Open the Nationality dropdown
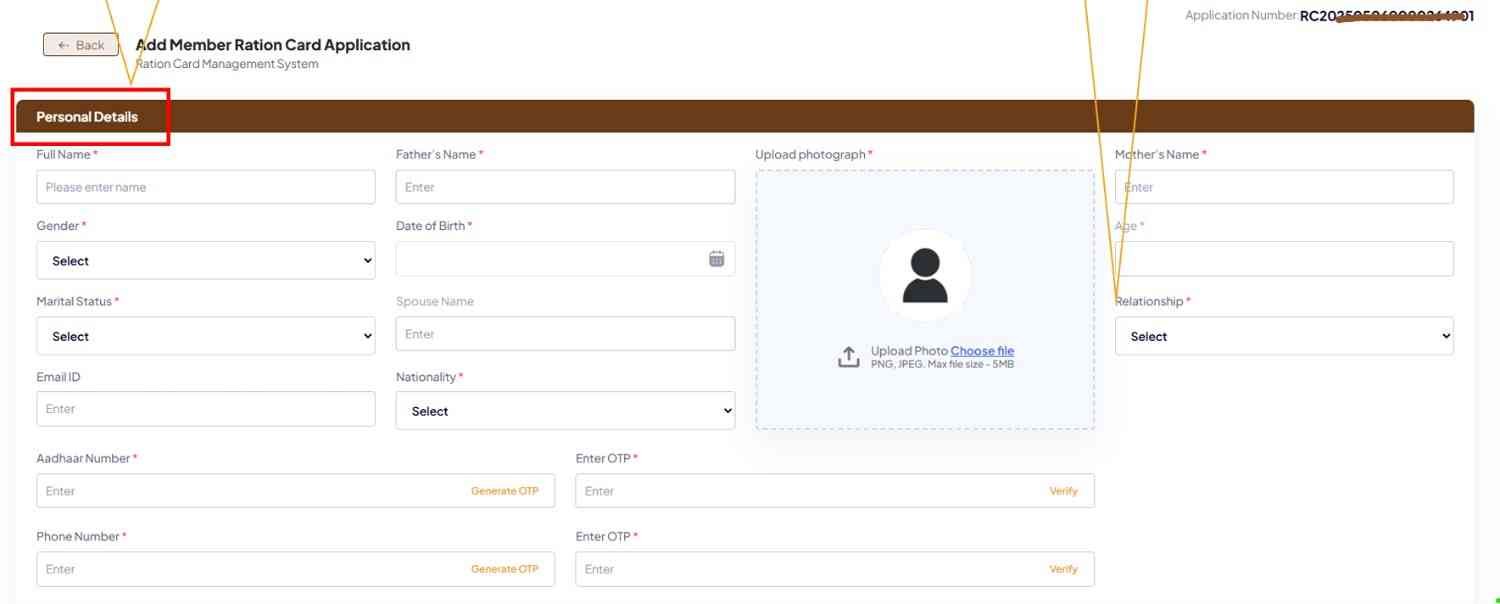The image size is (1500, 604). pos(566,411)
